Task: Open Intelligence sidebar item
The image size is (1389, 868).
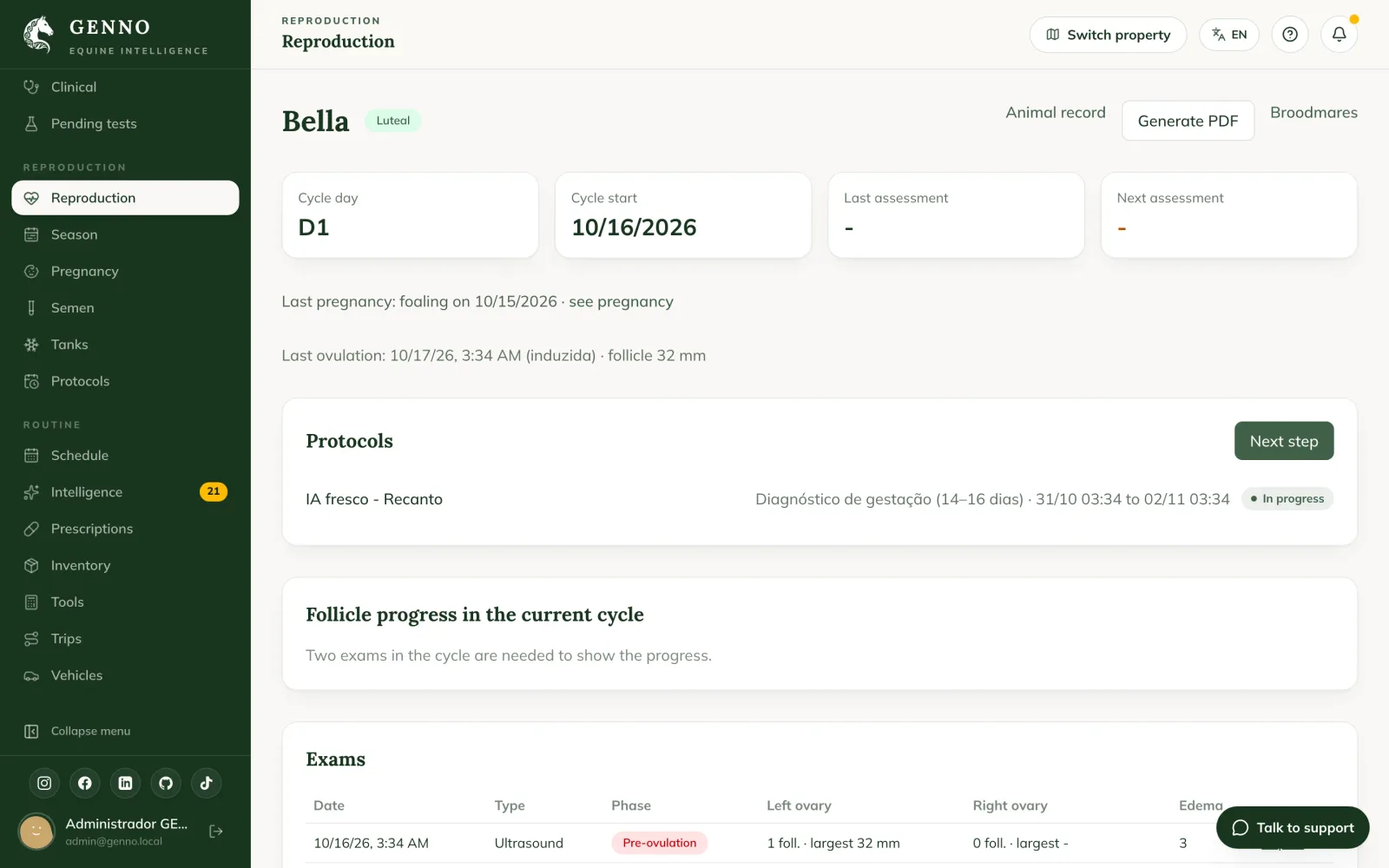Action: point(125,492)
